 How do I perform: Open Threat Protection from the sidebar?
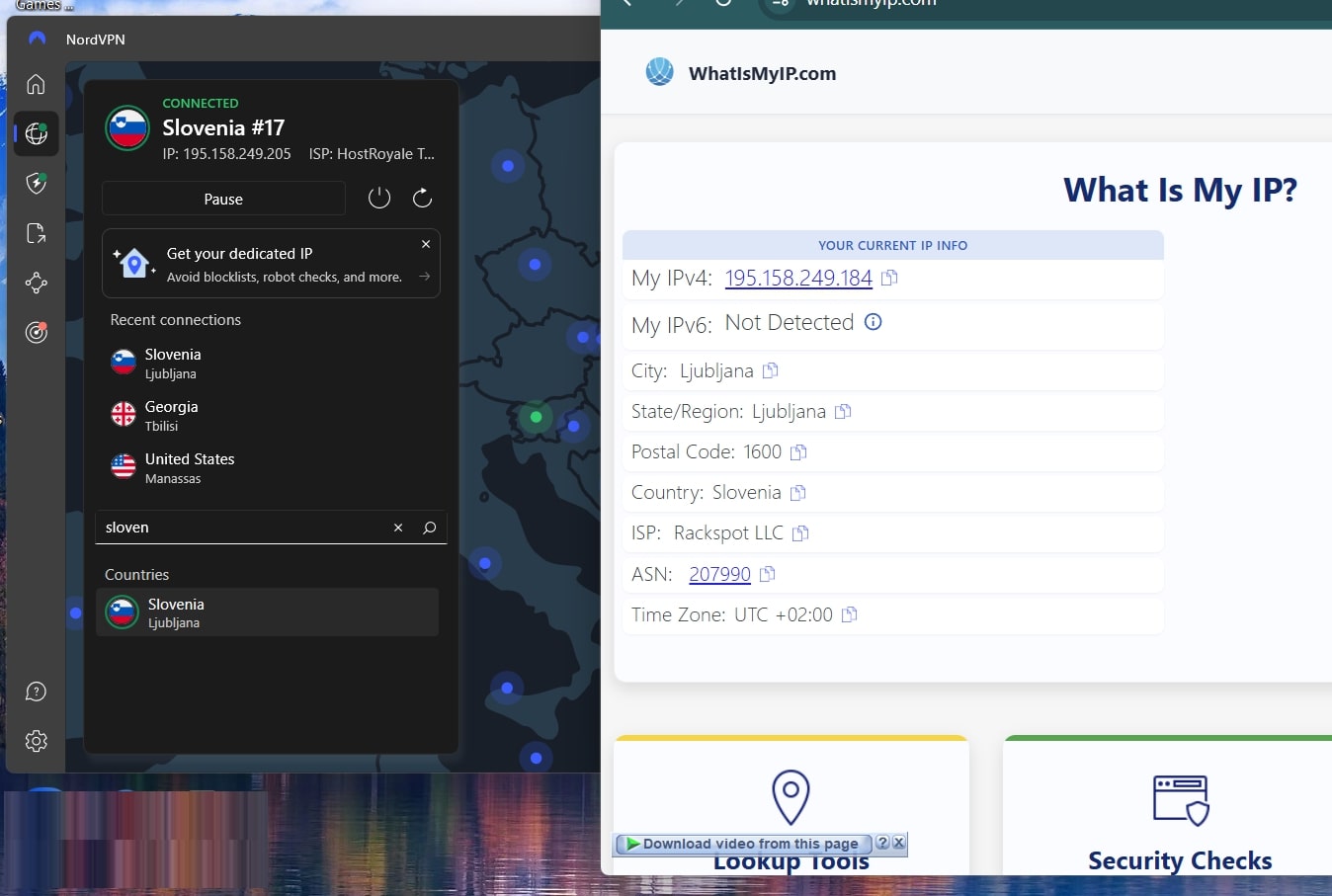click(x=36, y=184)
